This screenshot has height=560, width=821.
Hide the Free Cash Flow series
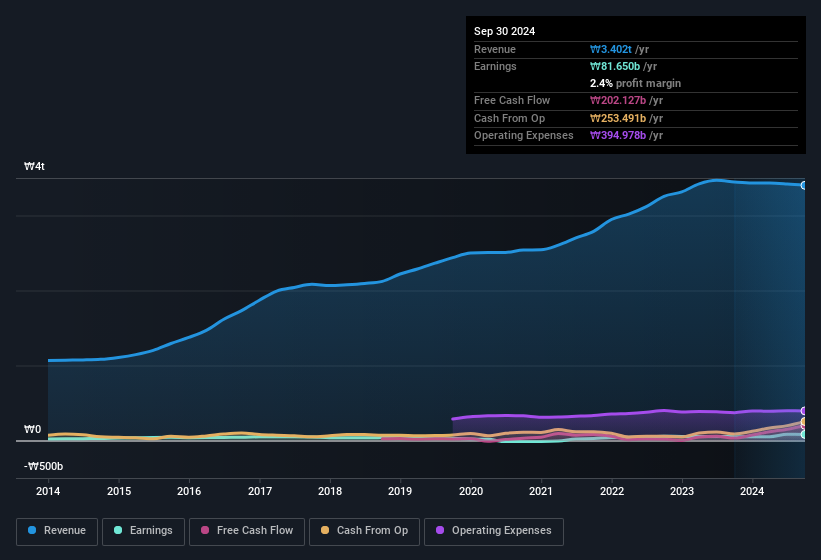click(x=247, y=531)
